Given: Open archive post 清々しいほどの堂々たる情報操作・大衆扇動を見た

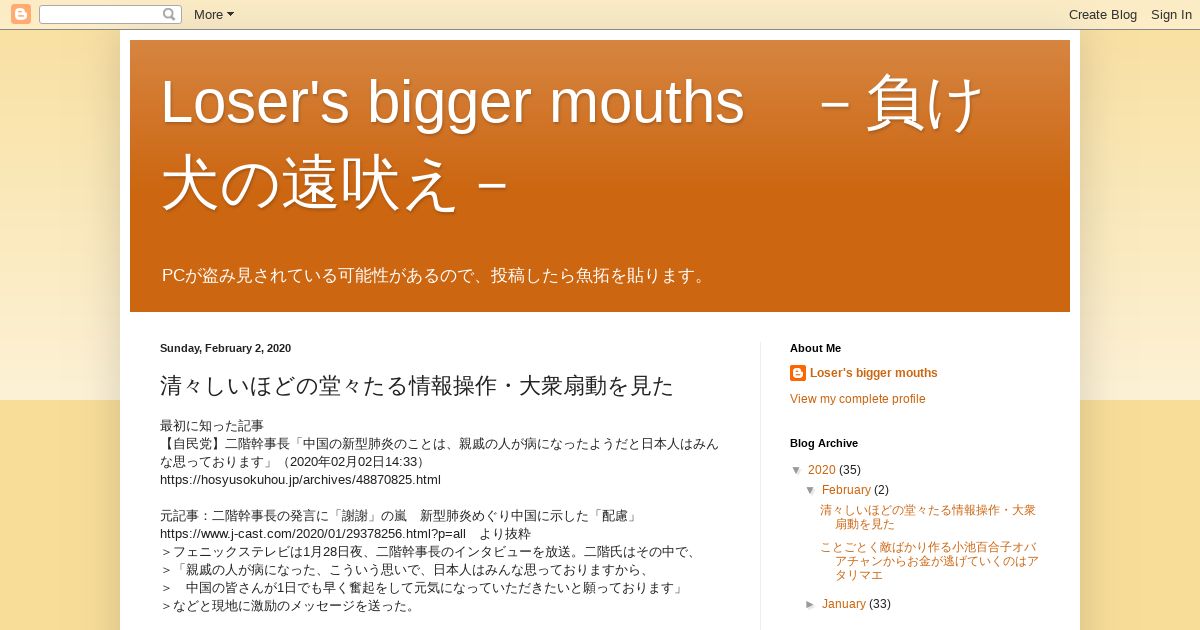Looking at the screenshot, I should tap(928, 517).
